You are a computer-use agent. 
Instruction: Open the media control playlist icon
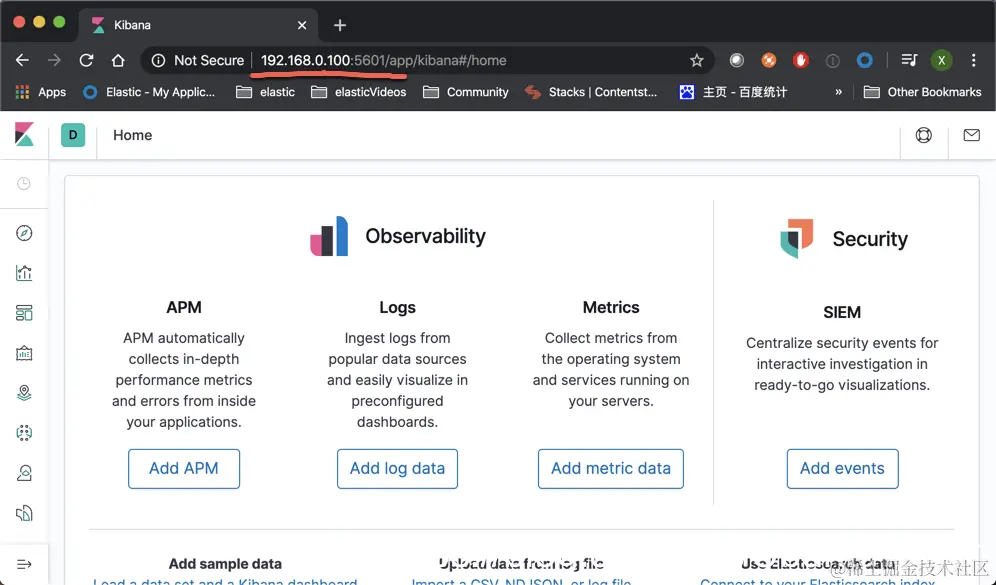[x=909, y=60]
